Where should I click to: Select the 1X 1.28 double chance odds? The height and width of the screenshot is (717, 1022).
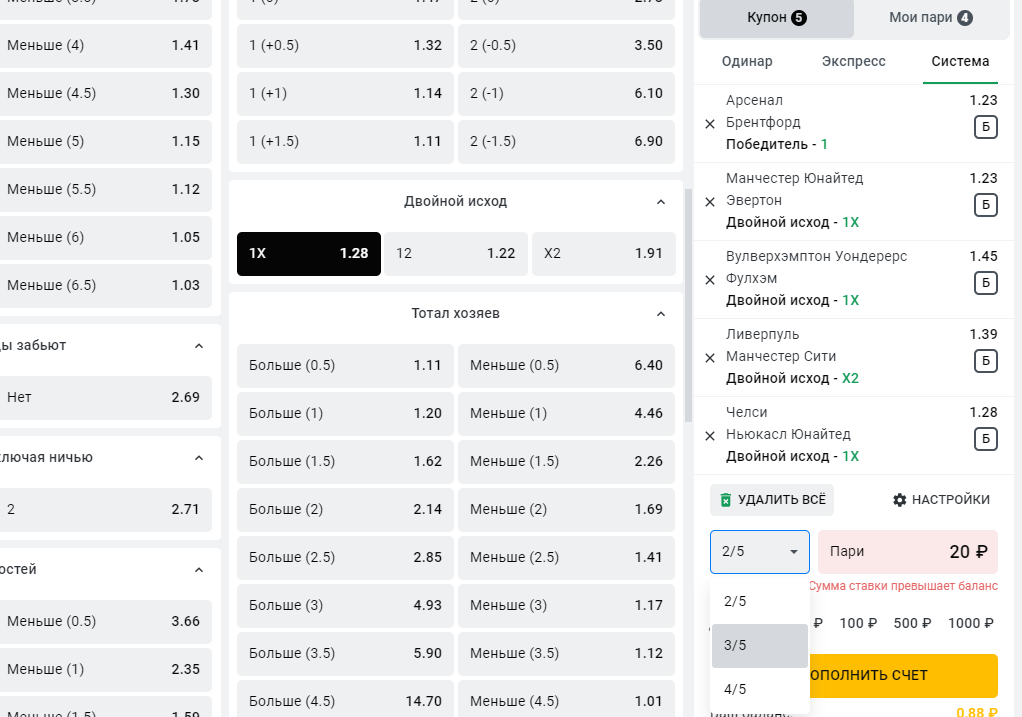click(x=309, y=254)
